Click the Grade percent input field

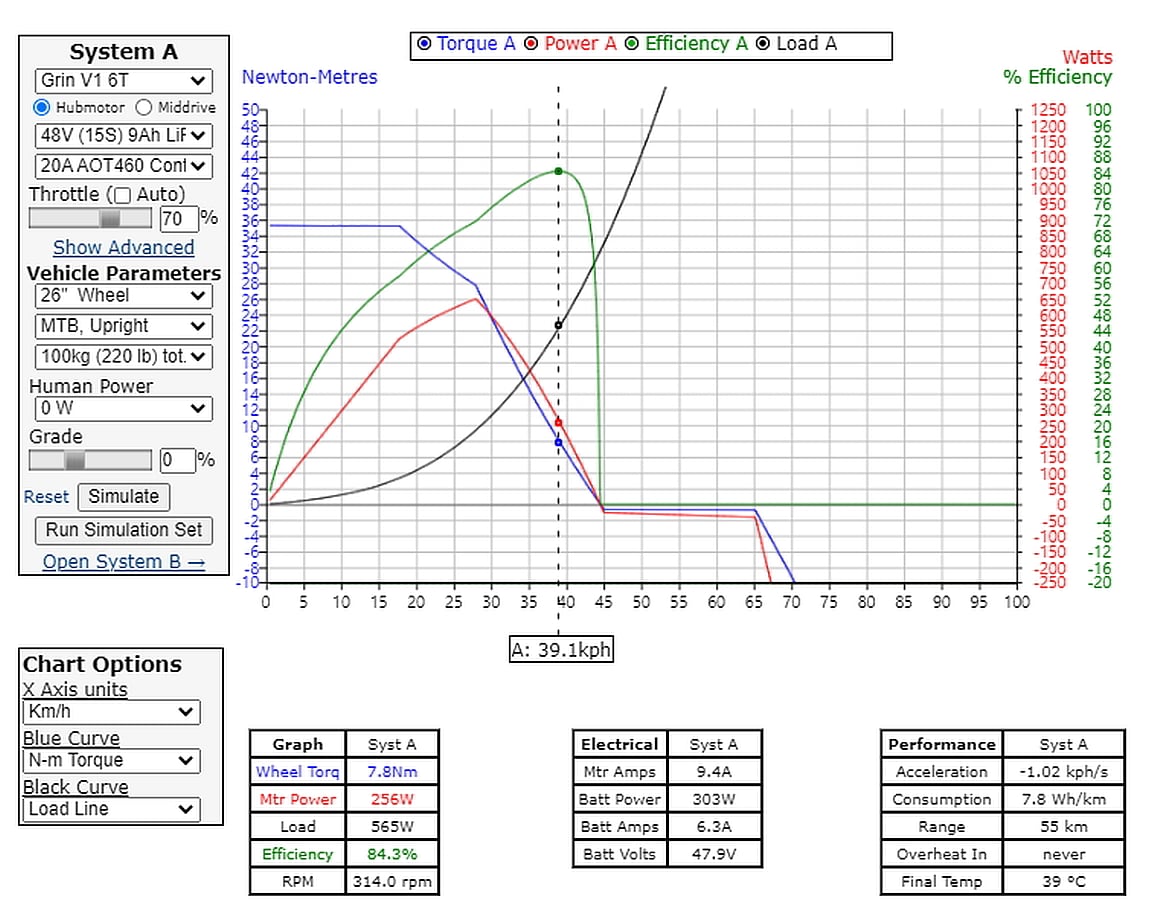click(177, 461)
